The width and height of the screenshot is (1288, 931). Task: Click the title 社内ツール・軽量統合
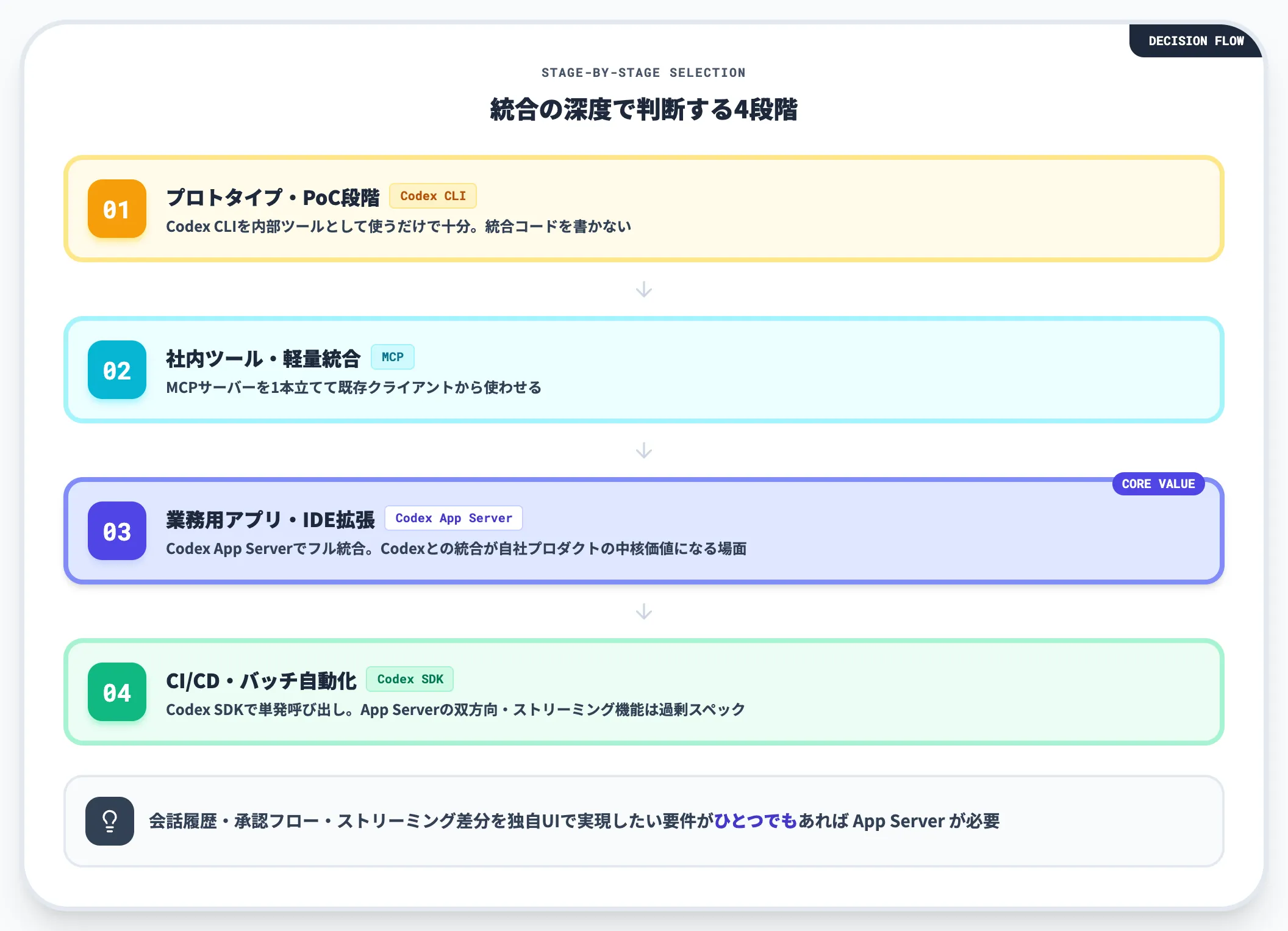pos(263,358)
